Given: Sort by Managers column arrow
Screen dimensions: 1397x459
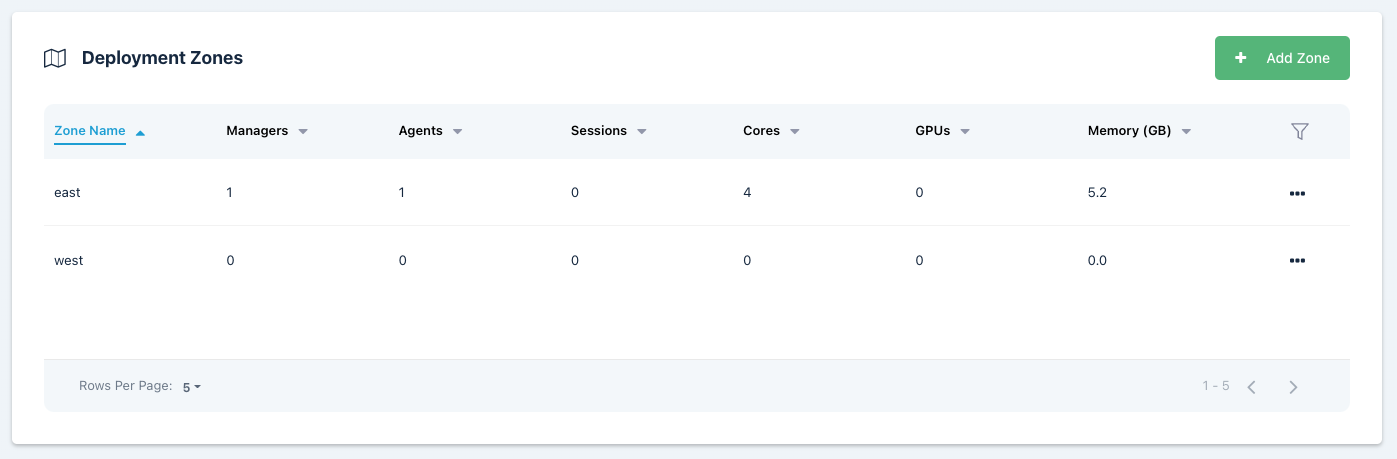Looking at the screenshot, I should (x=303, y=132).
